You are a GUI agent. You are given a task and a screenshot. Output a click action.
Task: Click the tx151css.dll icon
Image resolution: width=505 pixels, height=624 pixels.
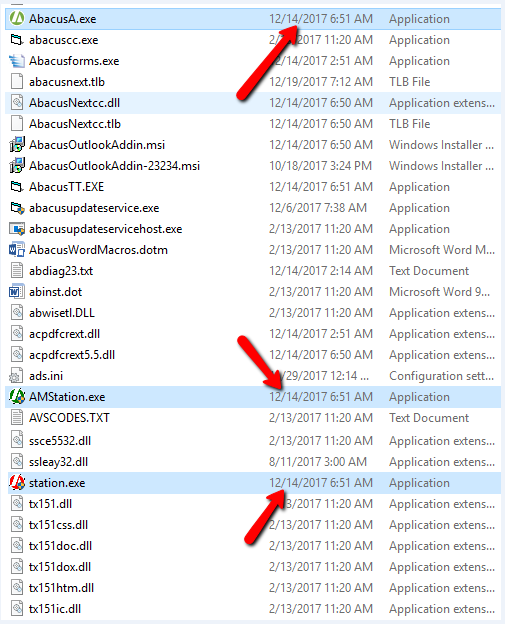tap(17, 525)
